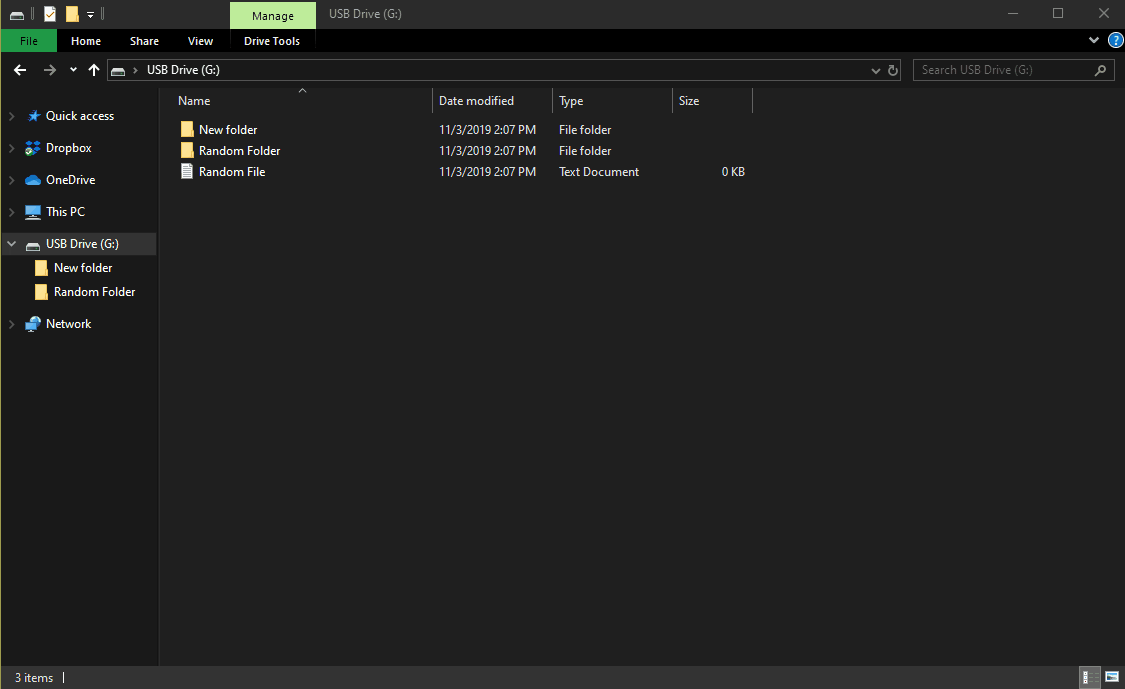Open the address bar history dropdown

tap(875, 70)
